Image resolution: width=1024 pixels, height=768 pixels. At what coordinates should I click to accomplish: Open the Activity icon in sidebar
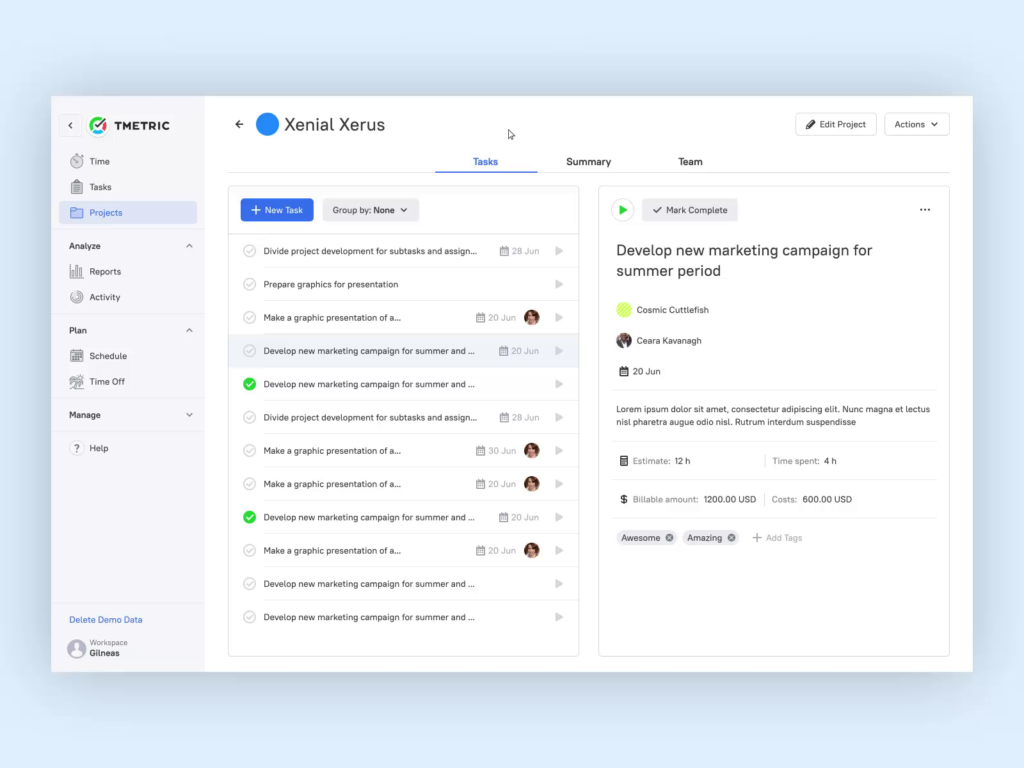pos(77,297)
